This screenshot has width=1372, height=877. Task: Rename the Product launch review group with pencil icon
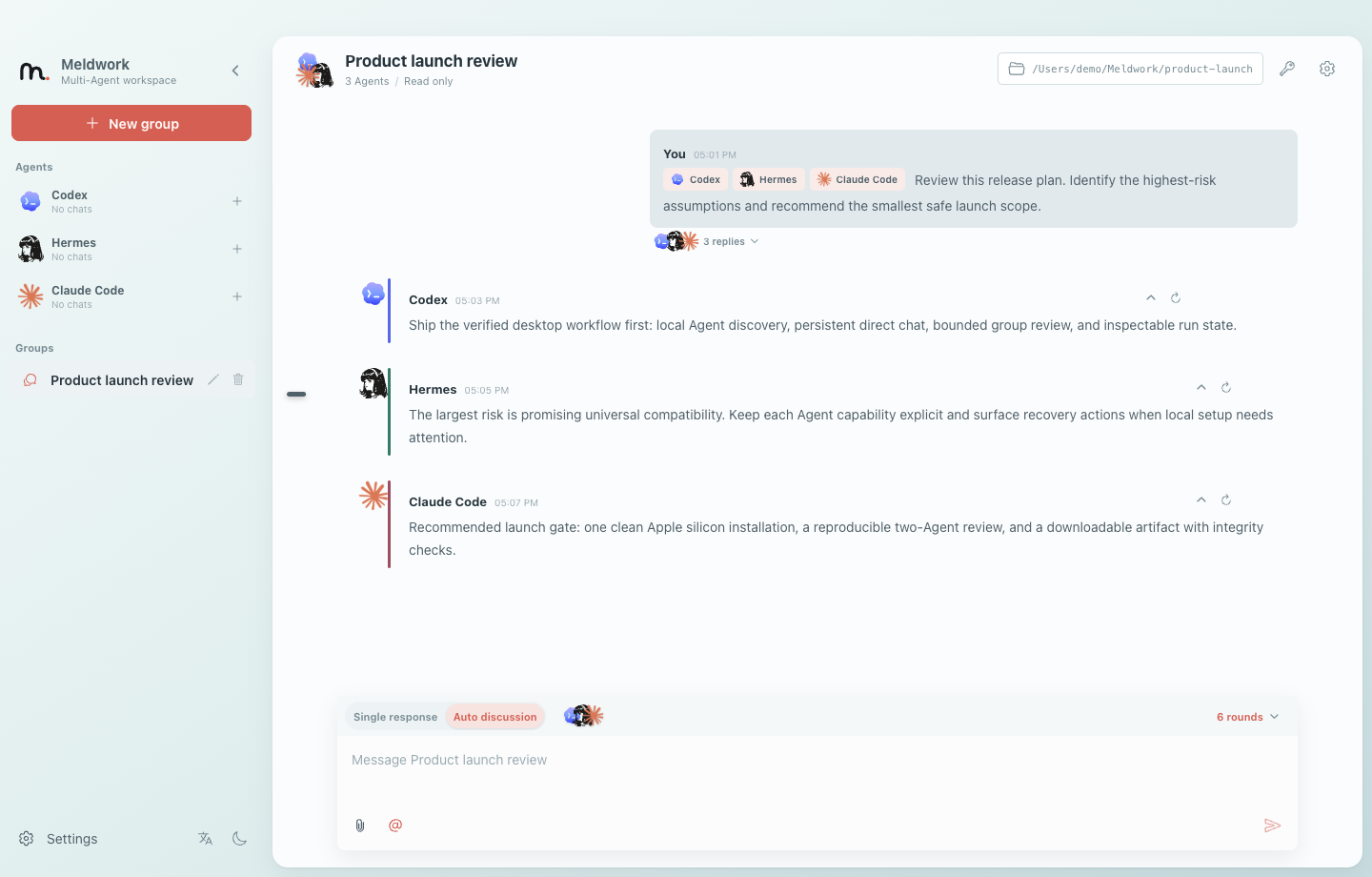click(x=213, y=379)
